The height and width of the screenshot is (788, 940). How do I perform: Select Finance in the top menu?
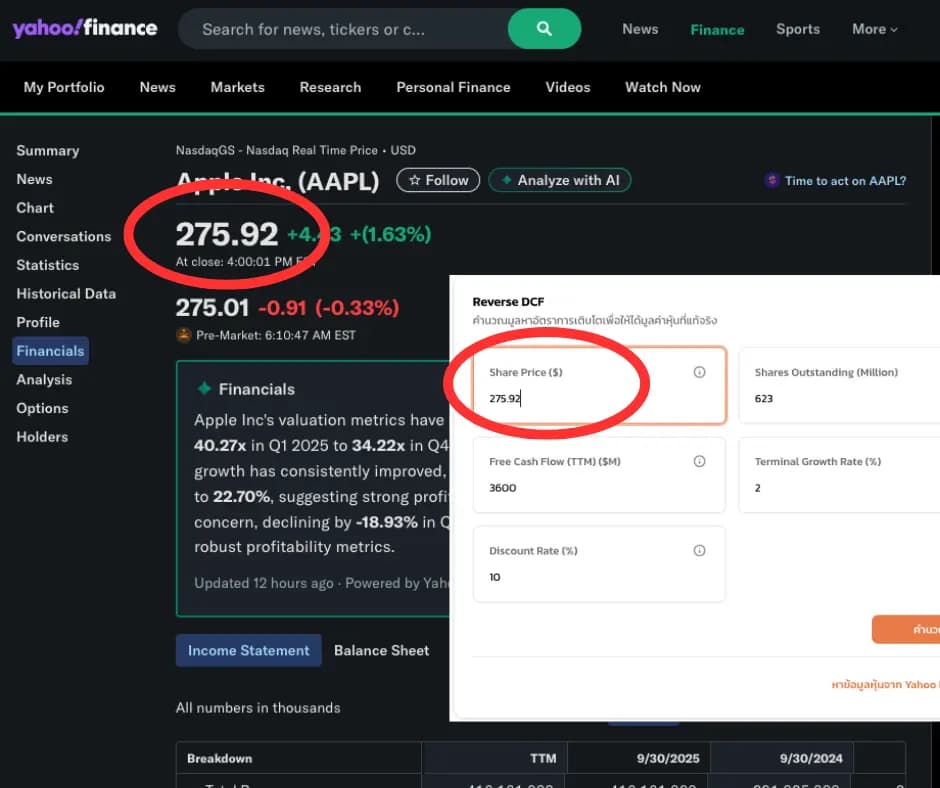tap(717, 30)
